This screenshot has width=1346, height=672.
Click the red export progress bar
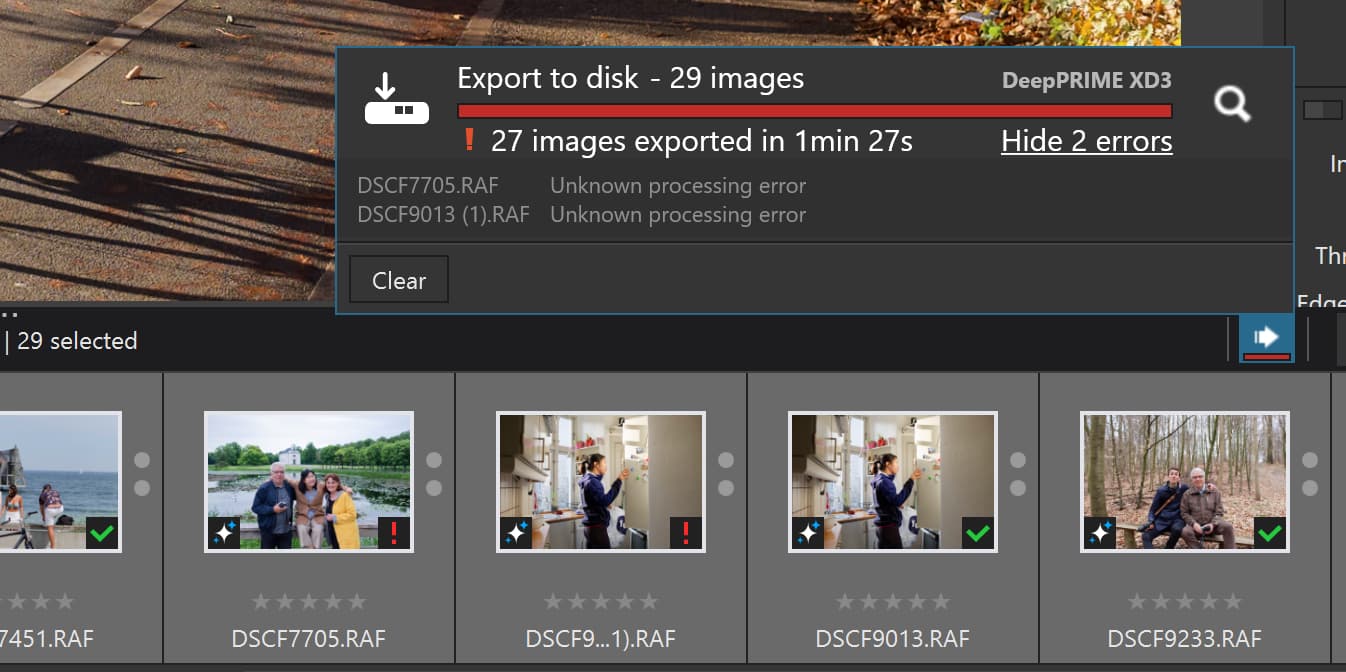(x=814, y=111)
